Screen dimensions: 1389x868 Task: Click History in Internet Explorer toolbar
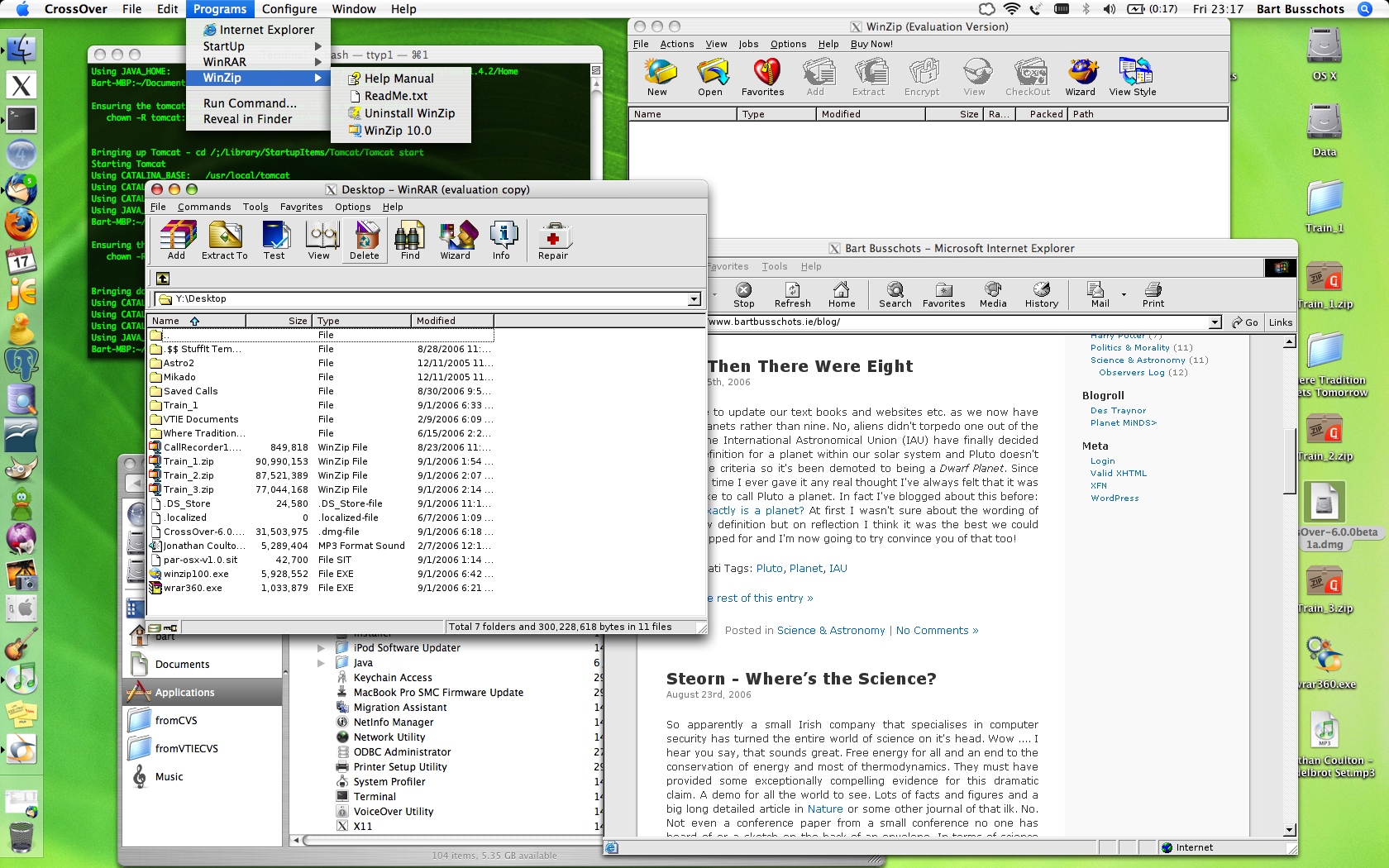[1042, 294]
